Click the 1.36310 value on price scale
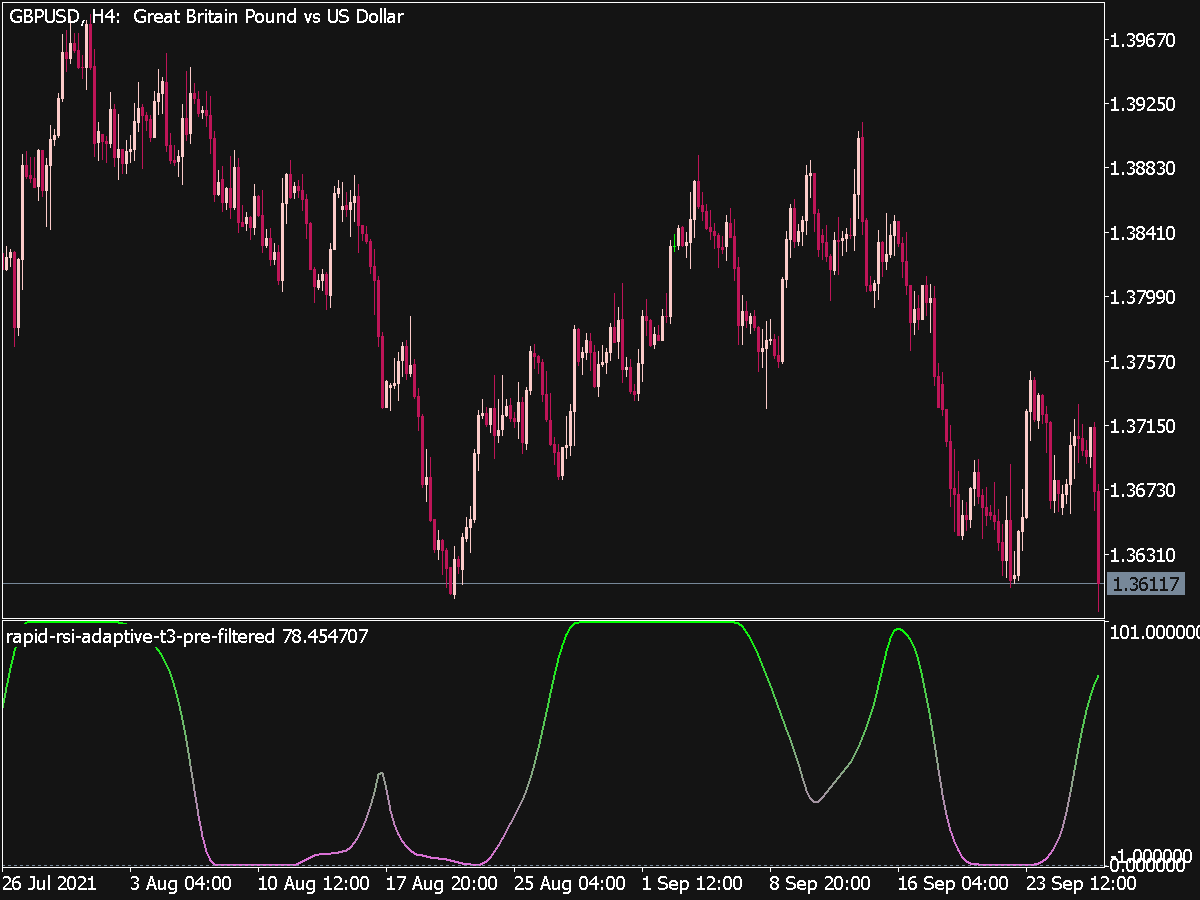 pyautogui.click(x=1151, y=555)
